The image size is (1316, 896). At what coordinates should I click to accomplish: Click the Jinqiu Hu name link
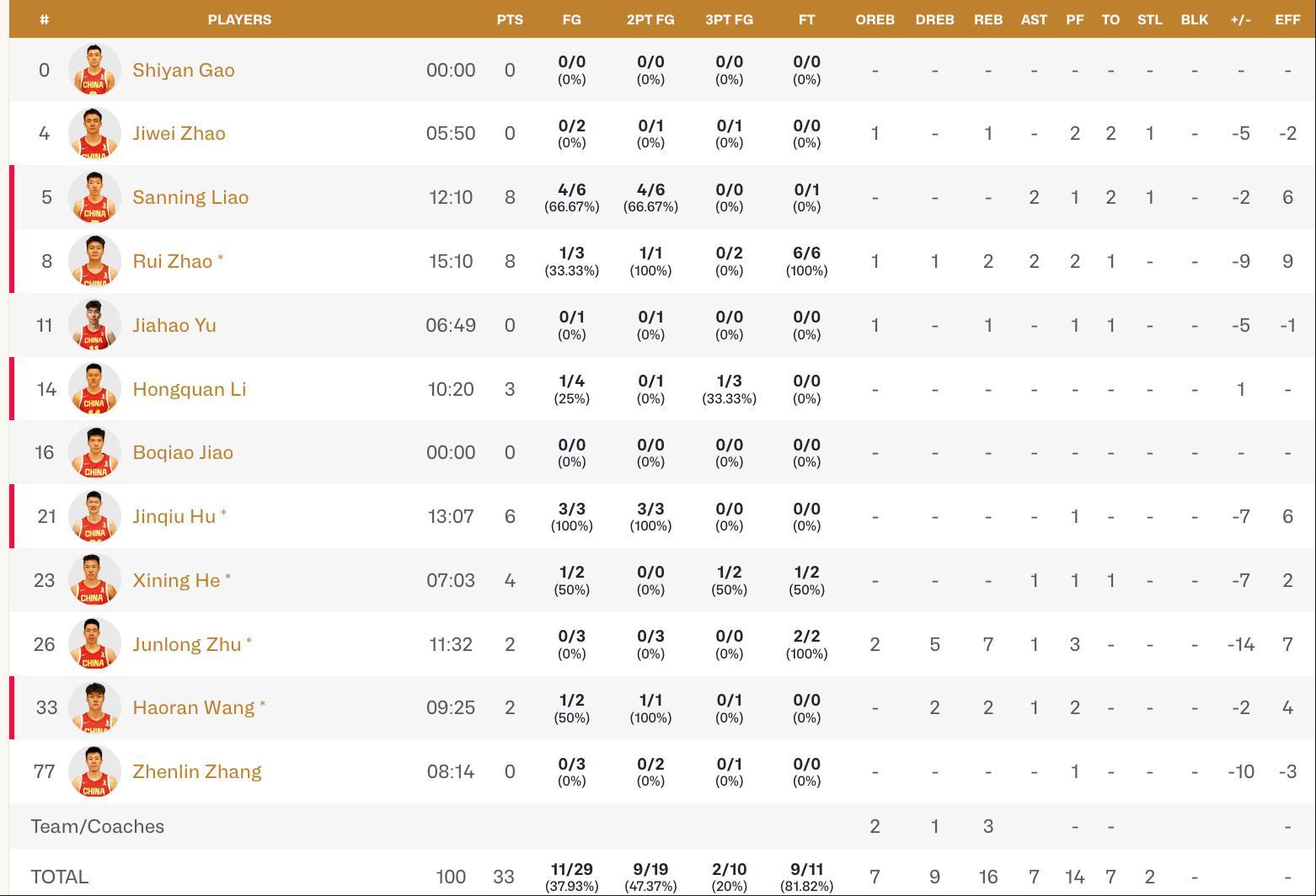(x=174, y=516)
